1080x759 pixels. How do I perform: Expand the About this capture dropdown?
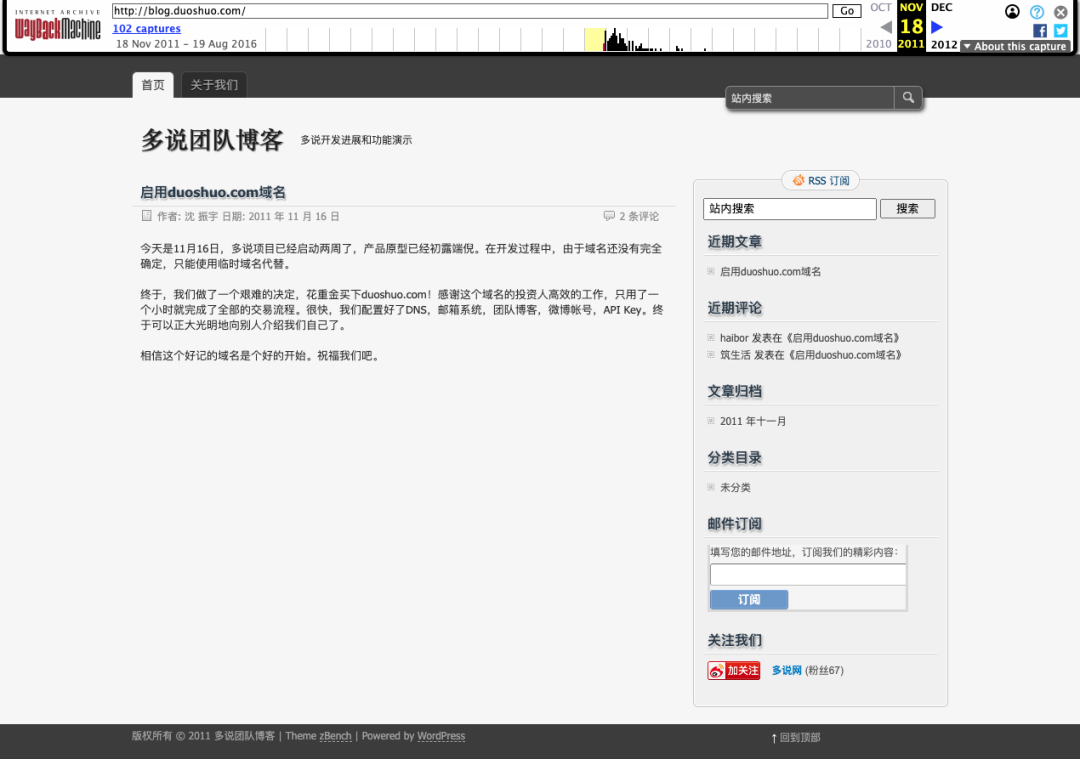point(1014,46)
